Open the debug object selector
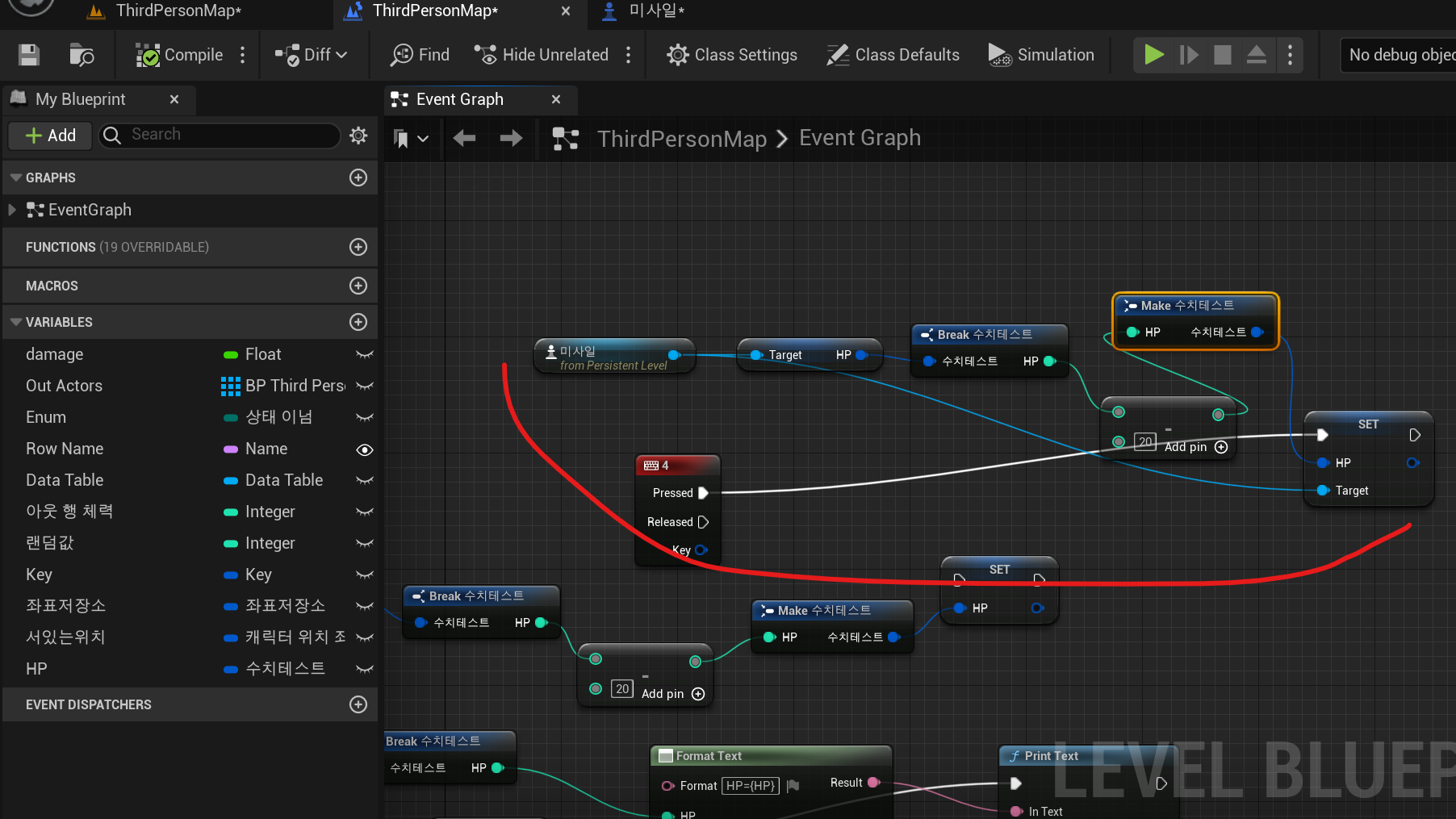Image resolution: width=1456 pixels, height=819 pixels. click(x=1398, y=55)
